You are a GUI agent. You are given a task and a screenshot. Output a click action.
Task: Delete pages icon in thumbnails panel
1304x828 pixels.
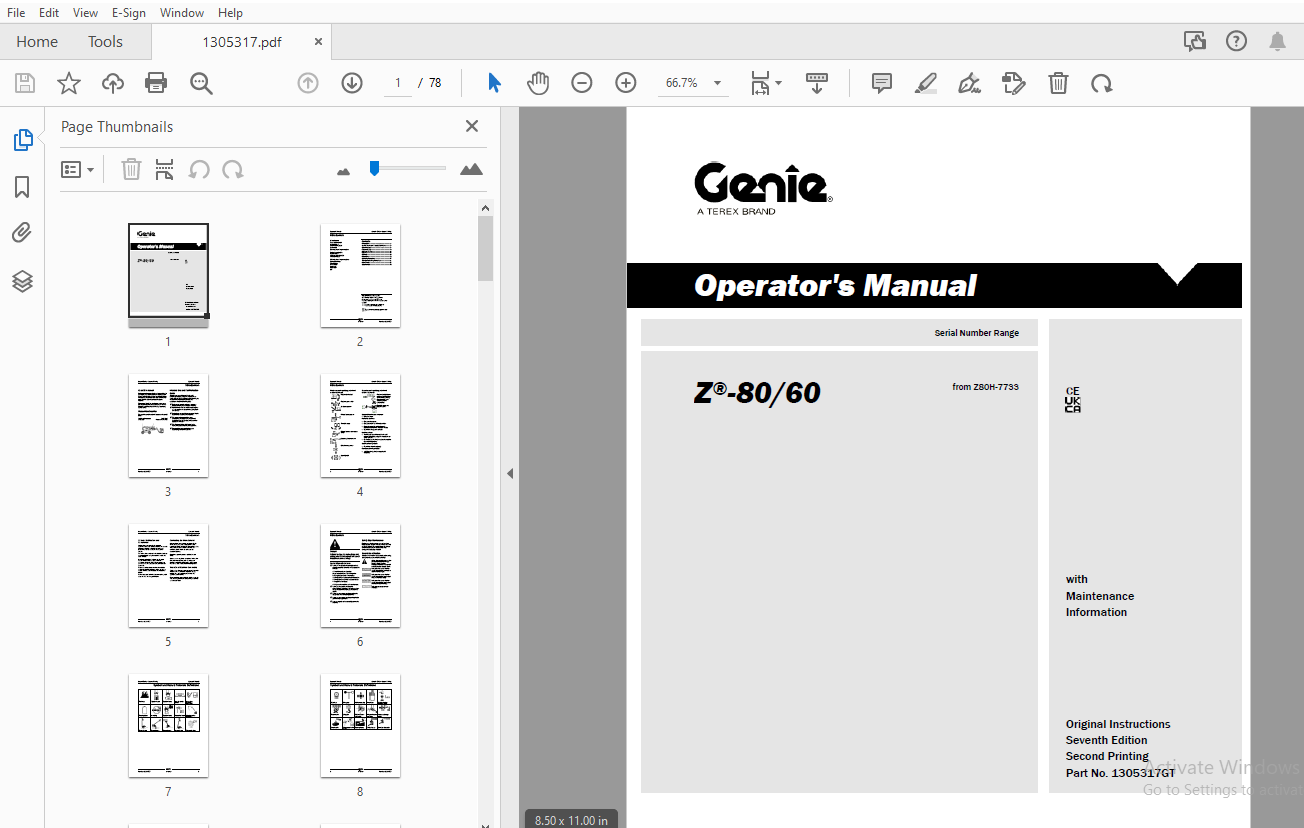pos(131,169)
